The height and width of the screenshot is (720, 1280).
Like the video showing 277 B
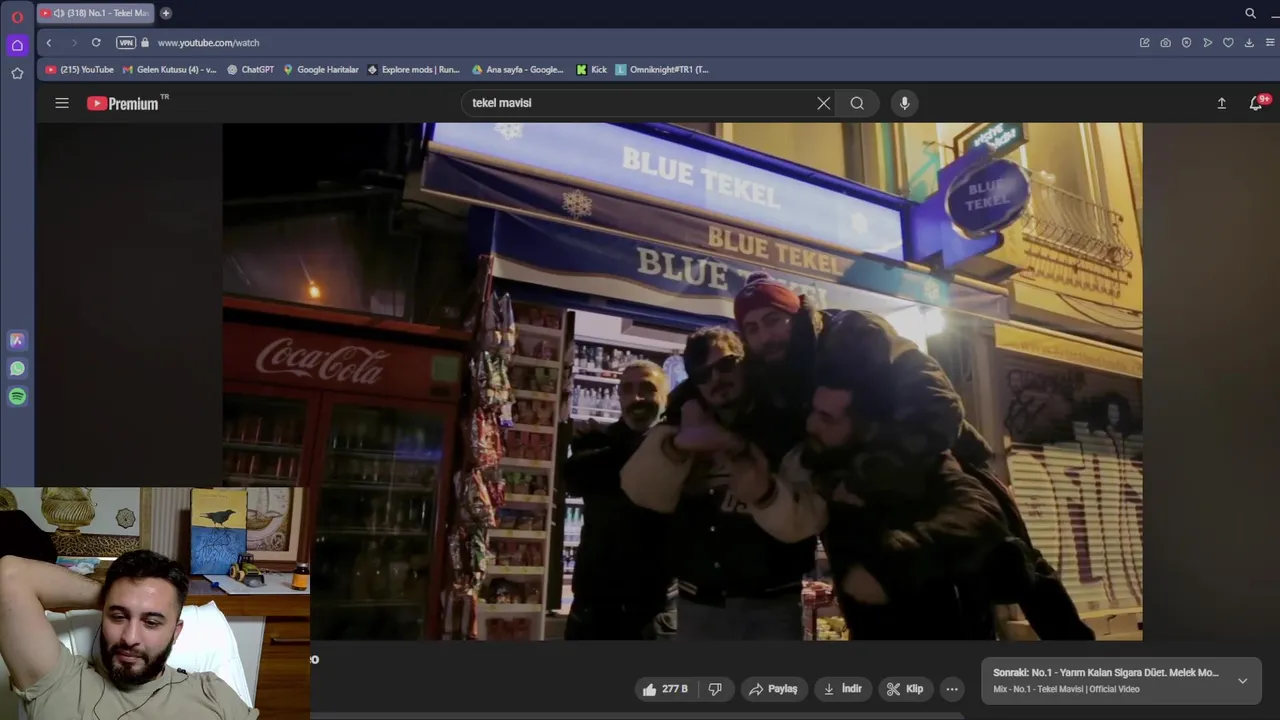pyautogui.click(x=665, y=689)
